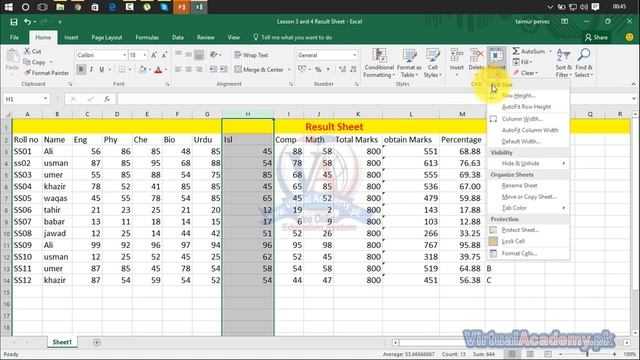Toggle Italic formatting

pos(91,69)
